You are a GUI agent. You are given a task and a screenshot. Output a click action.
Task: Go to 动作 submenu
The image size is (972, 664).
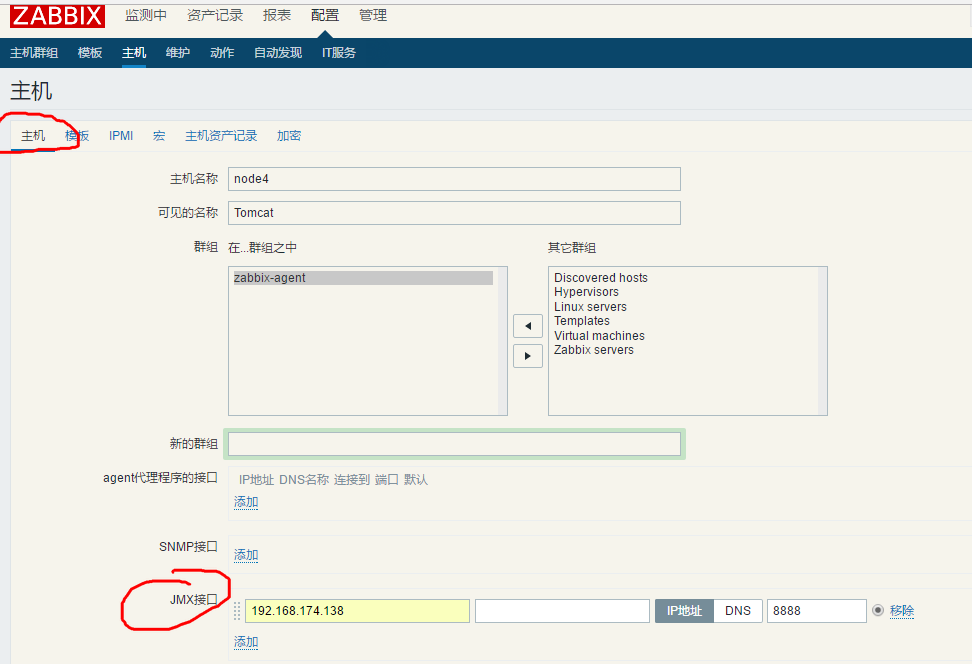222,53
